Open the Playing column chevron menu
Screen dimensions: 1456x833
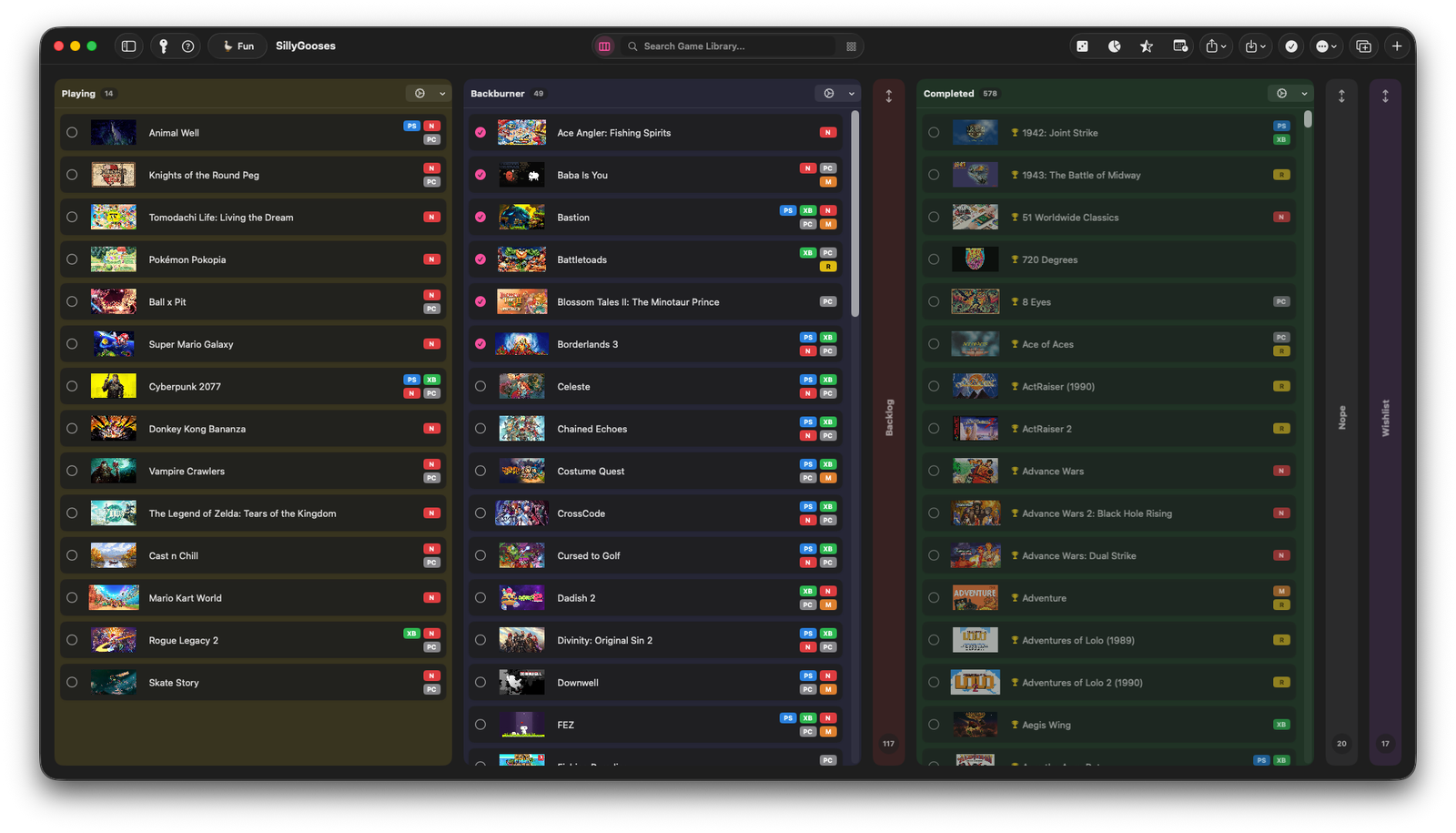[x=442, y=94]
